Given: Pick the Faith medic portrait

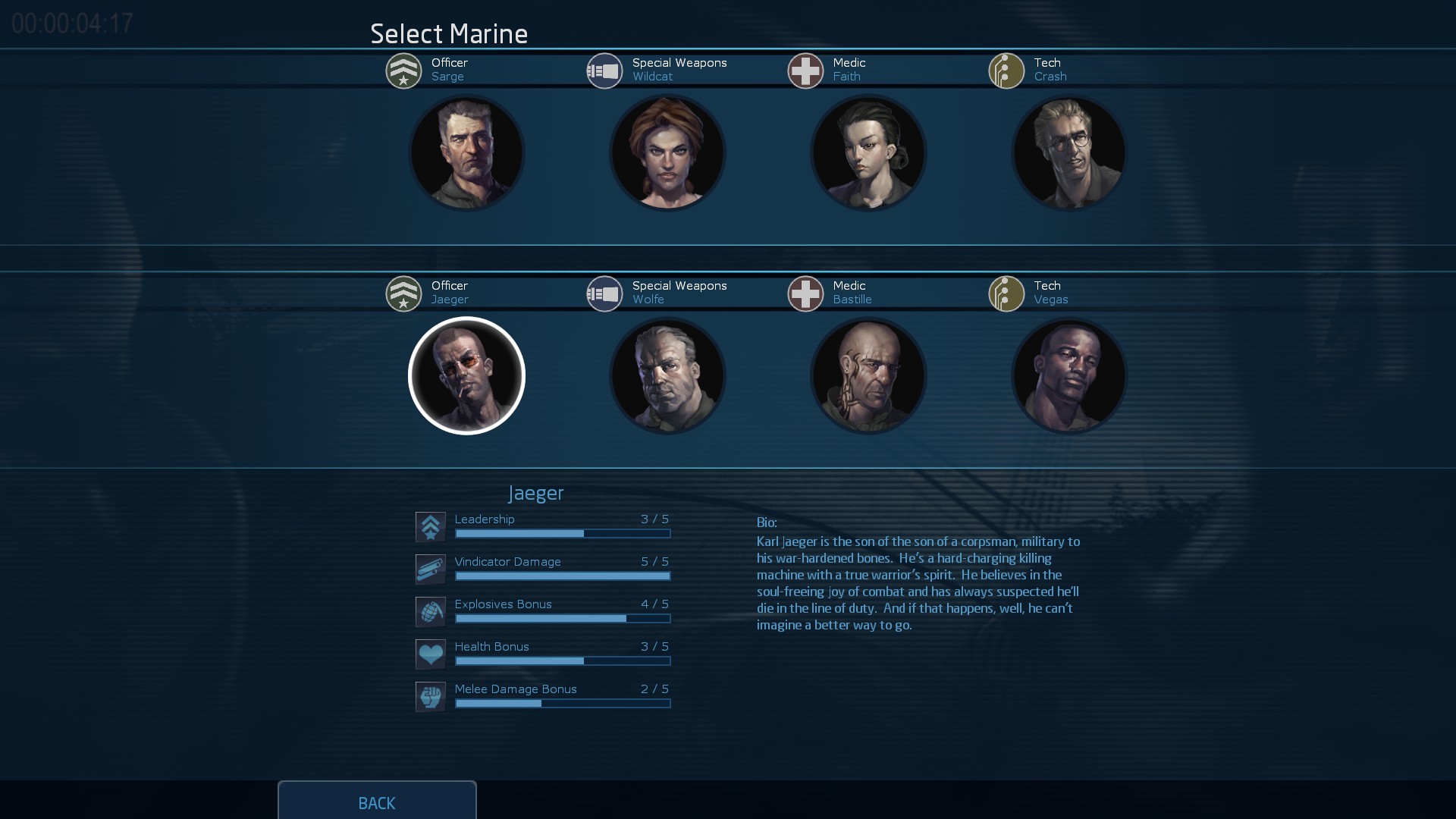Looking at the screenshot, I should click(x=868, y=152).
